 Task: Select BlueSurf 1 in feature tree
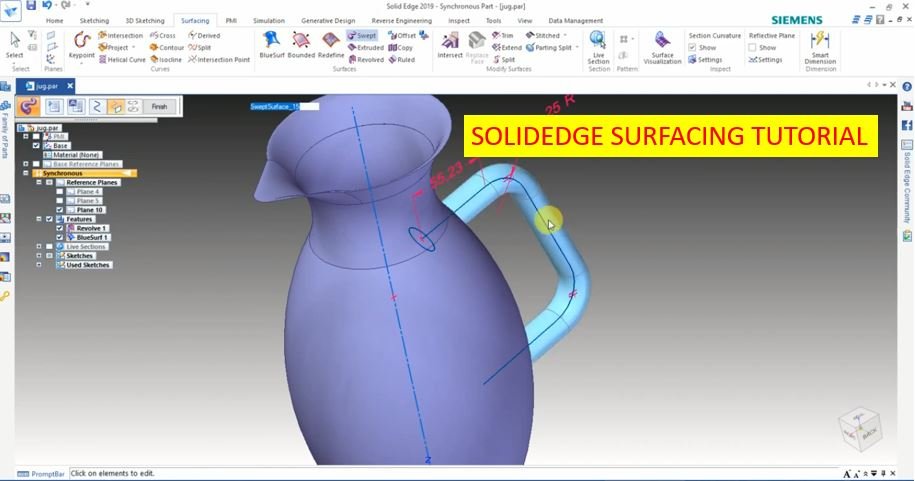click(x=92, y=237)
